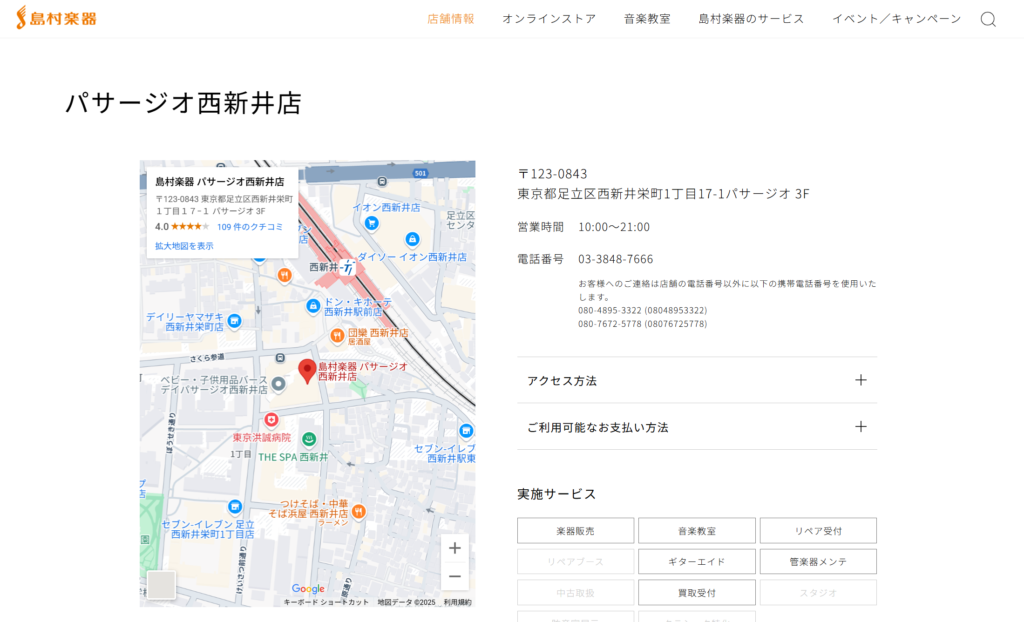The height and width of the screenshot is (622, 1024).
Task: Click the 買取受付 service button
Action: [x=697, y=593]
